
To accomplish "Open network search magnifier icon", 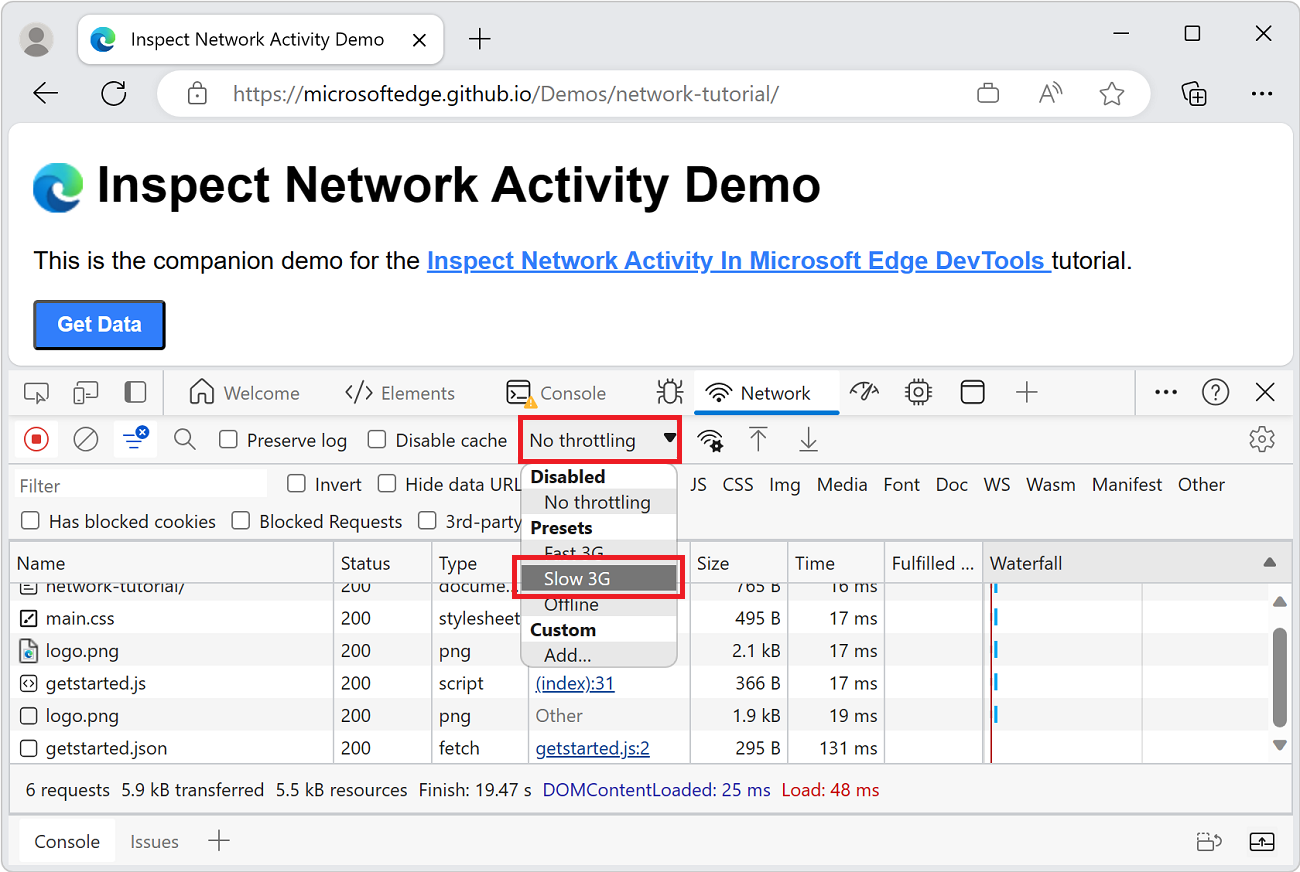I will [x=185, y=439].
